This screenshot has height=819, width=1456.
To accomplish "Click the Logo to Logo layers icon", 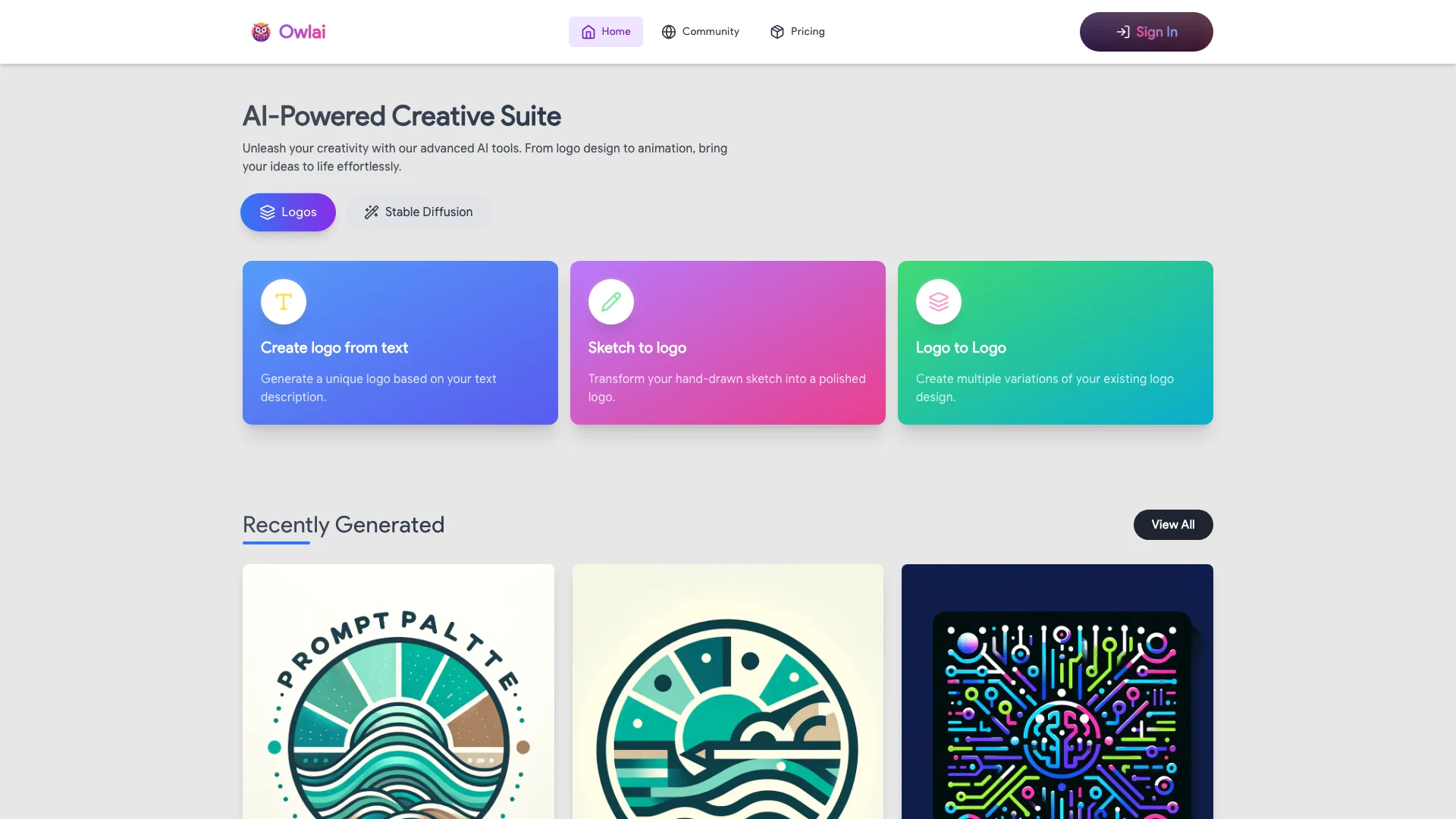I will (x=938, y=301).
